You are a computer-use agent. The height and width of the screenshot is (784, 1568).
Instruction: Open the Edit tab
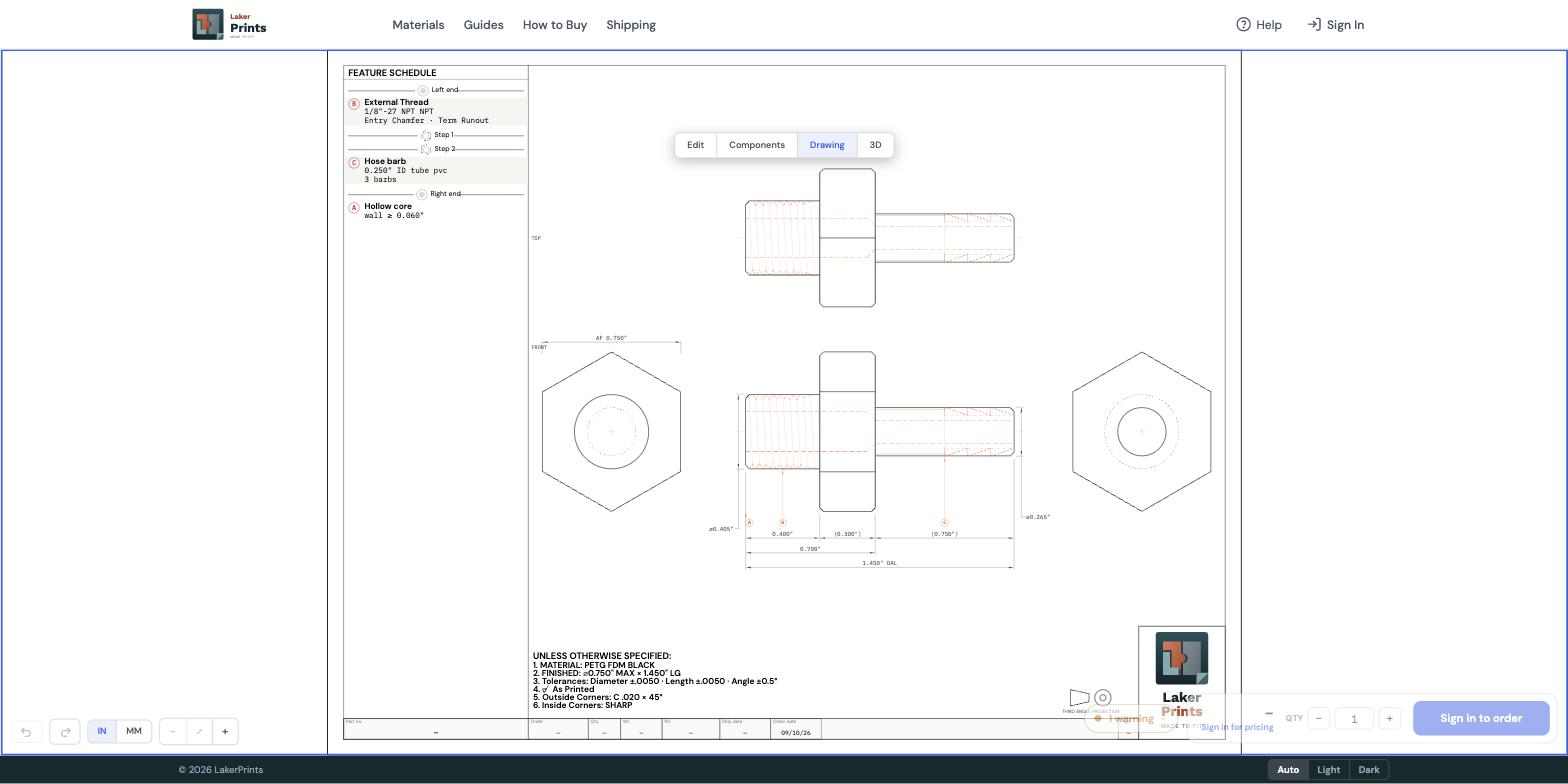point(696,145)
